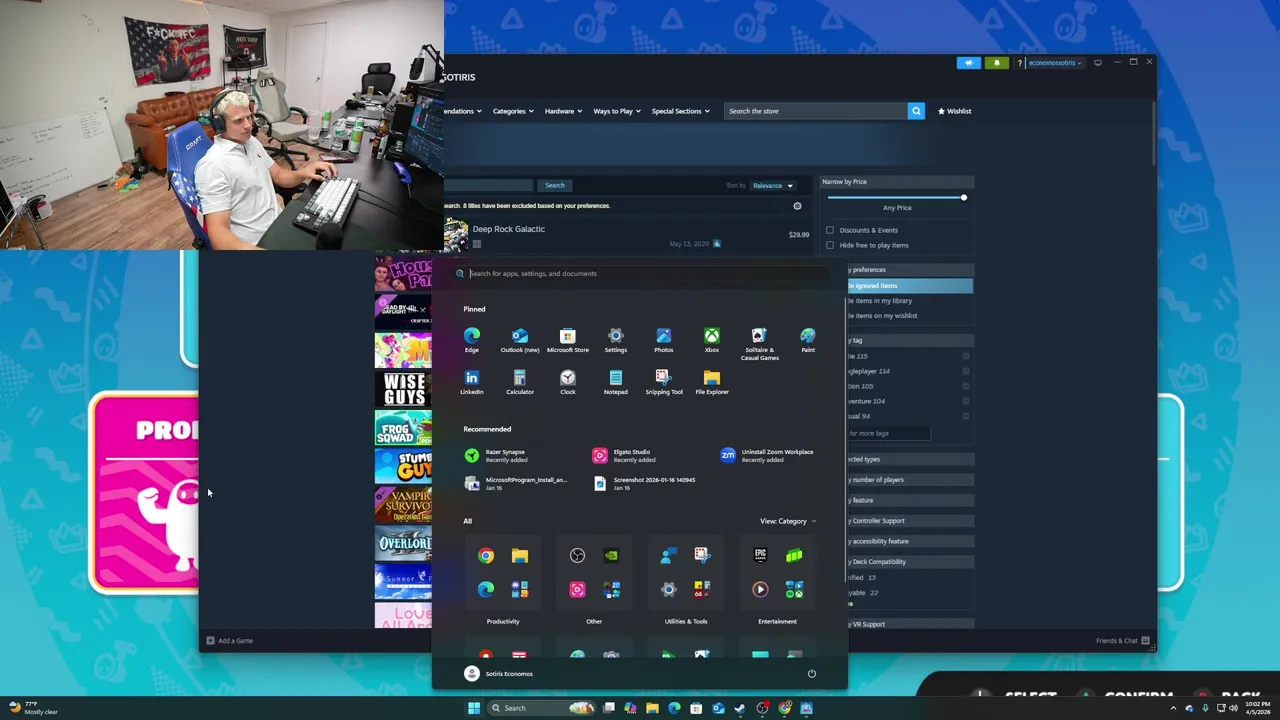Open Photos pinned app
Viewport: 1280px width, 720px height.
(663, 340)
